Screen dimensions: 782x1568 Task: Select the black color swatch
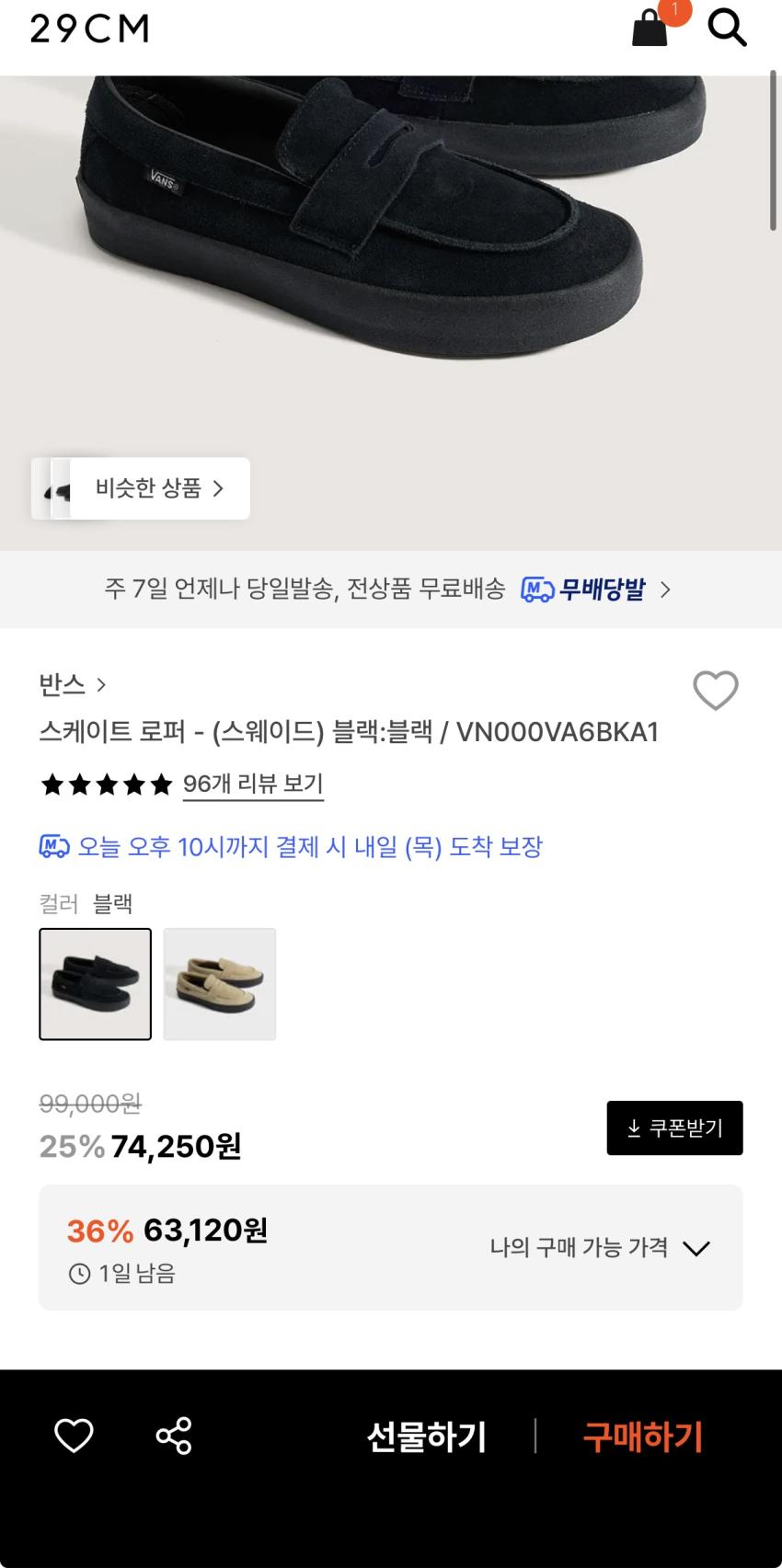[95, 984]
